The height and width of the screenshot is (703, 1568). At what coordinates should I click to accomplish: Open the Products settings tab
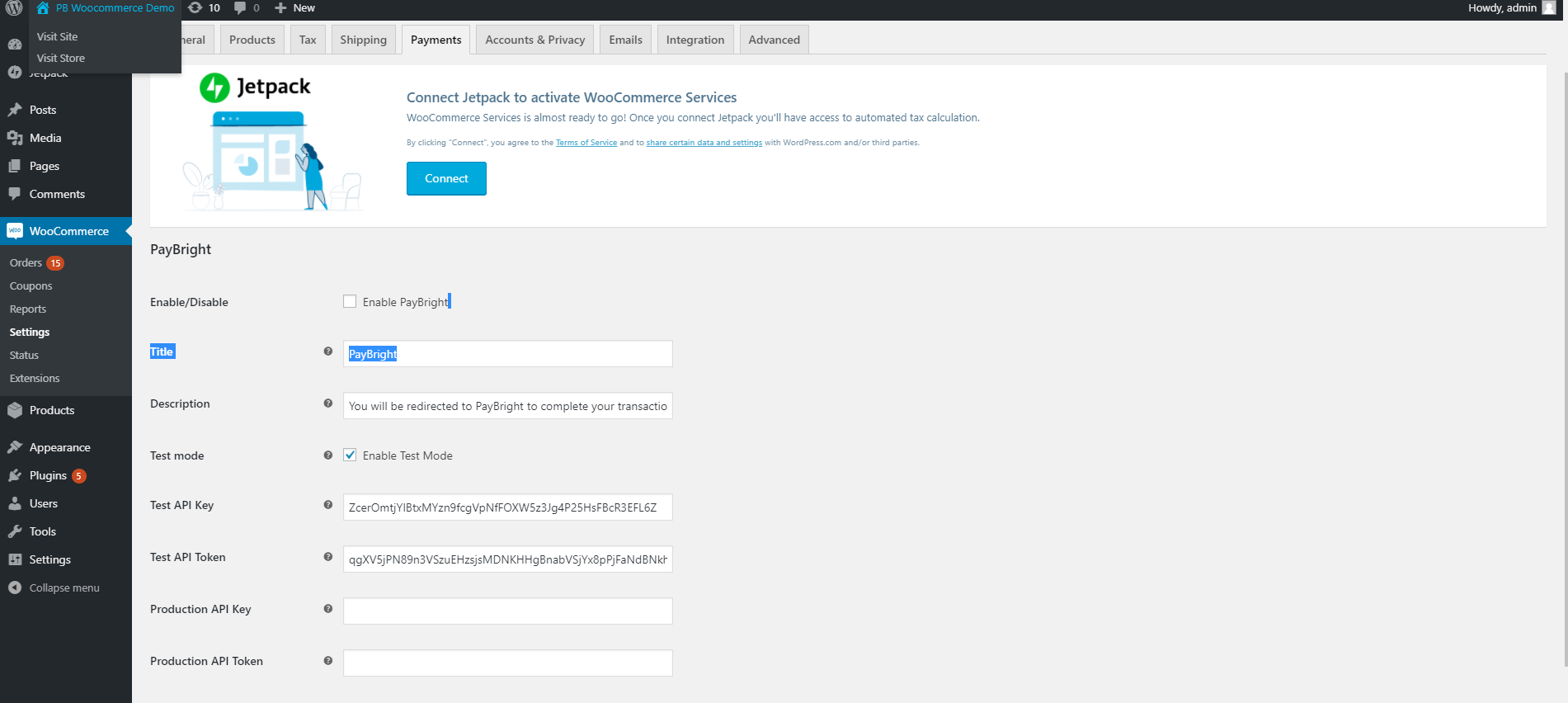click(252, 40)
